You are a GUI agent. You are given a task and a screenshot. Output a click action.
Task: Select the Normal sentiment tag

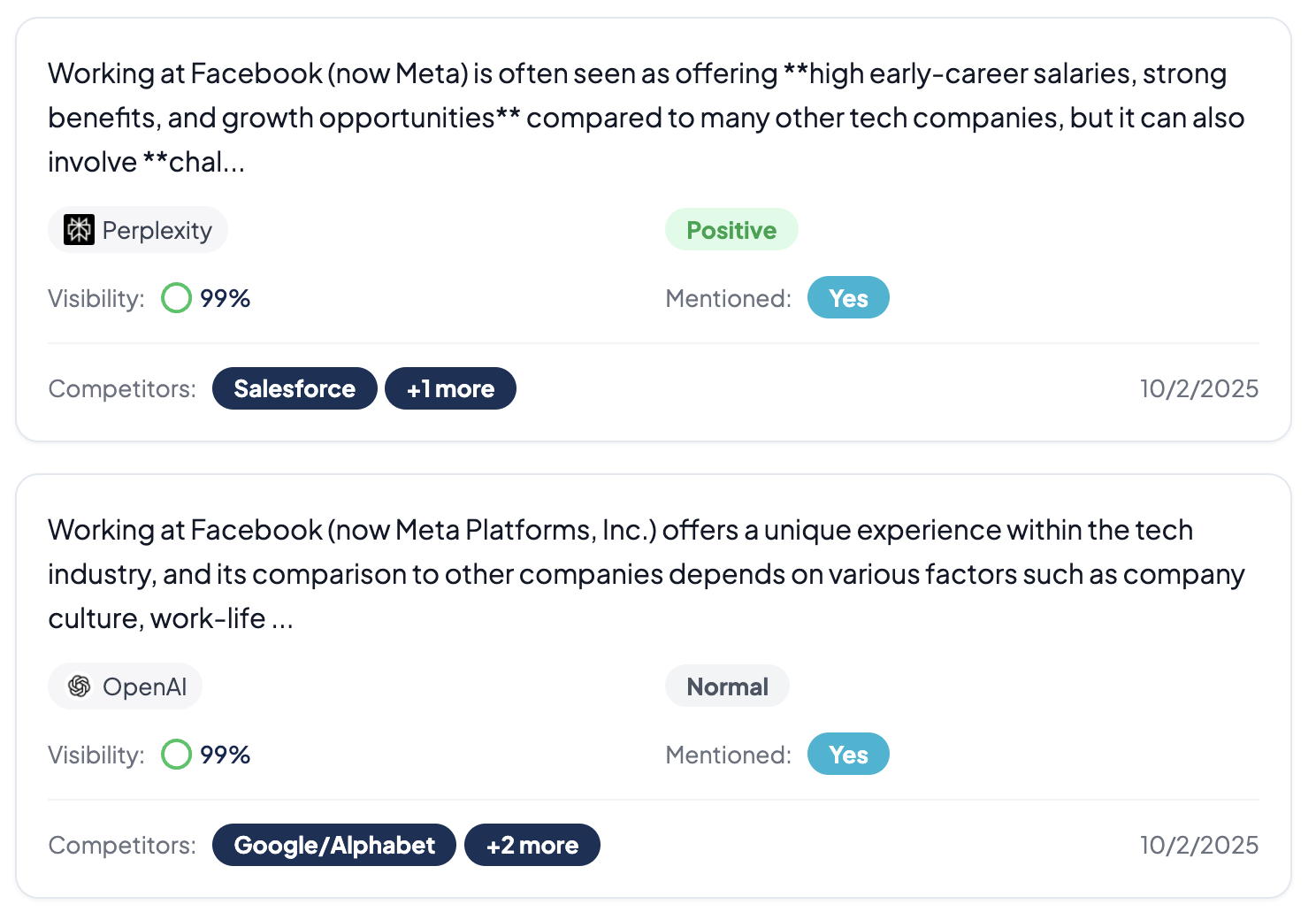[x=727, y=686]
